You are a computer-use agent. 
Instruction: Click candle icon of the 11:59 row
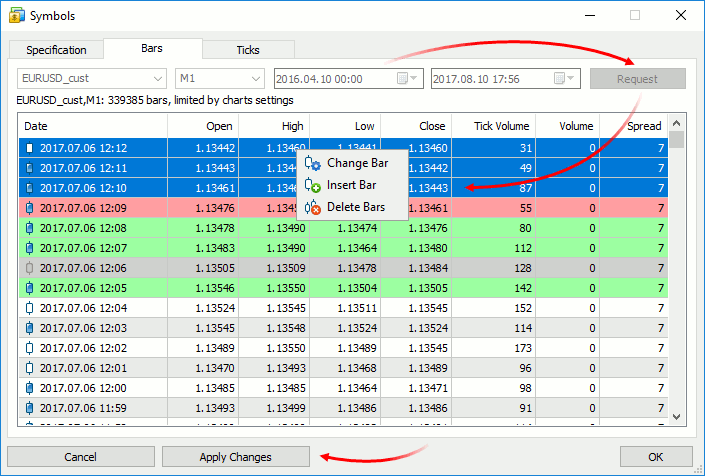click(30, 408)
